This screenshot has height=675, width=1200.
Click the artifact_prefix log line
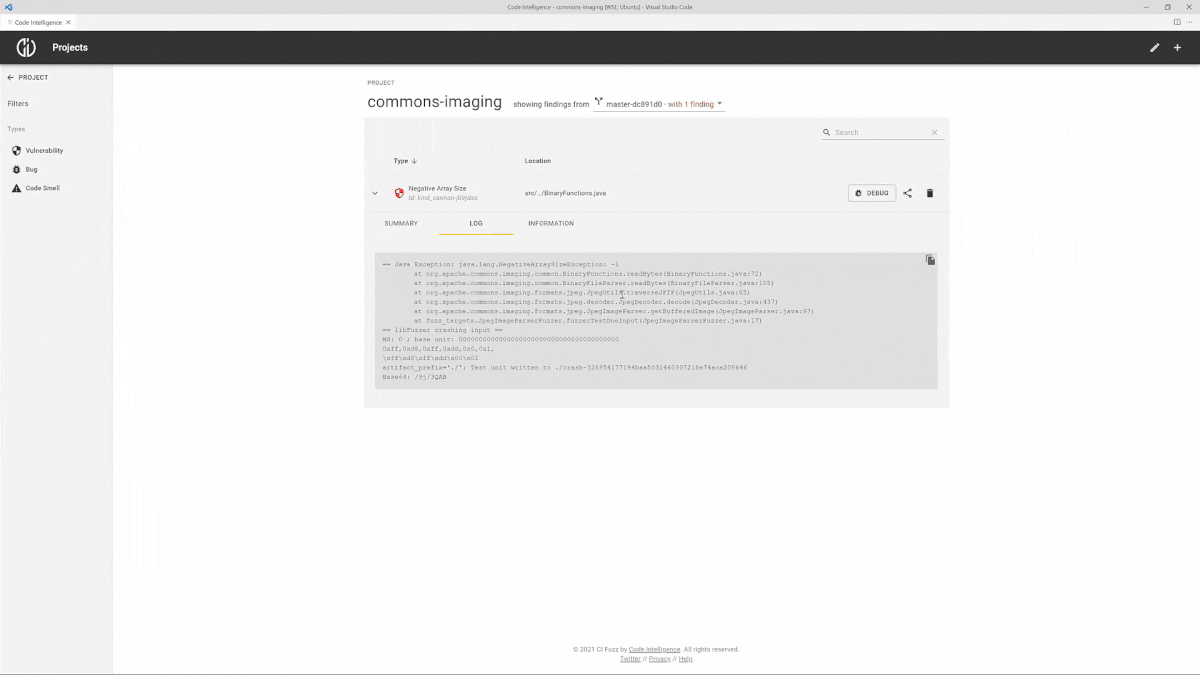(564, 367)
